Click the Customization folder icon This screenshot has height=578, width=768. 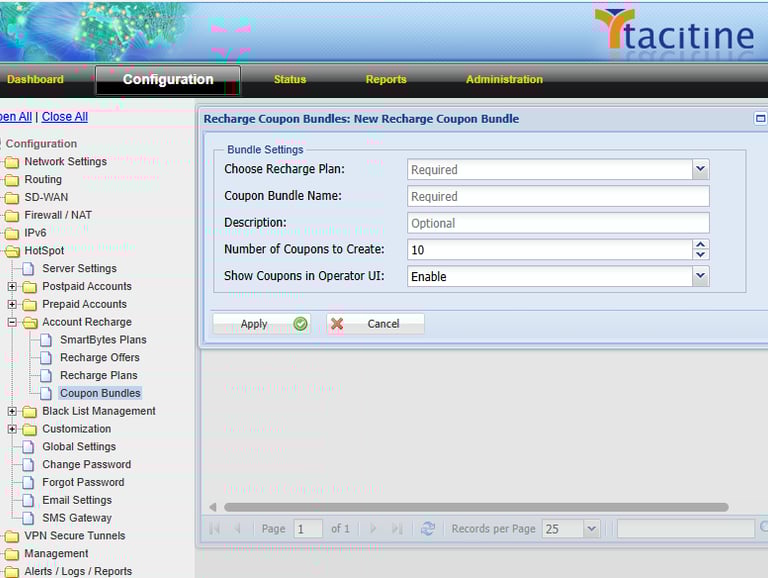(30, 430)
